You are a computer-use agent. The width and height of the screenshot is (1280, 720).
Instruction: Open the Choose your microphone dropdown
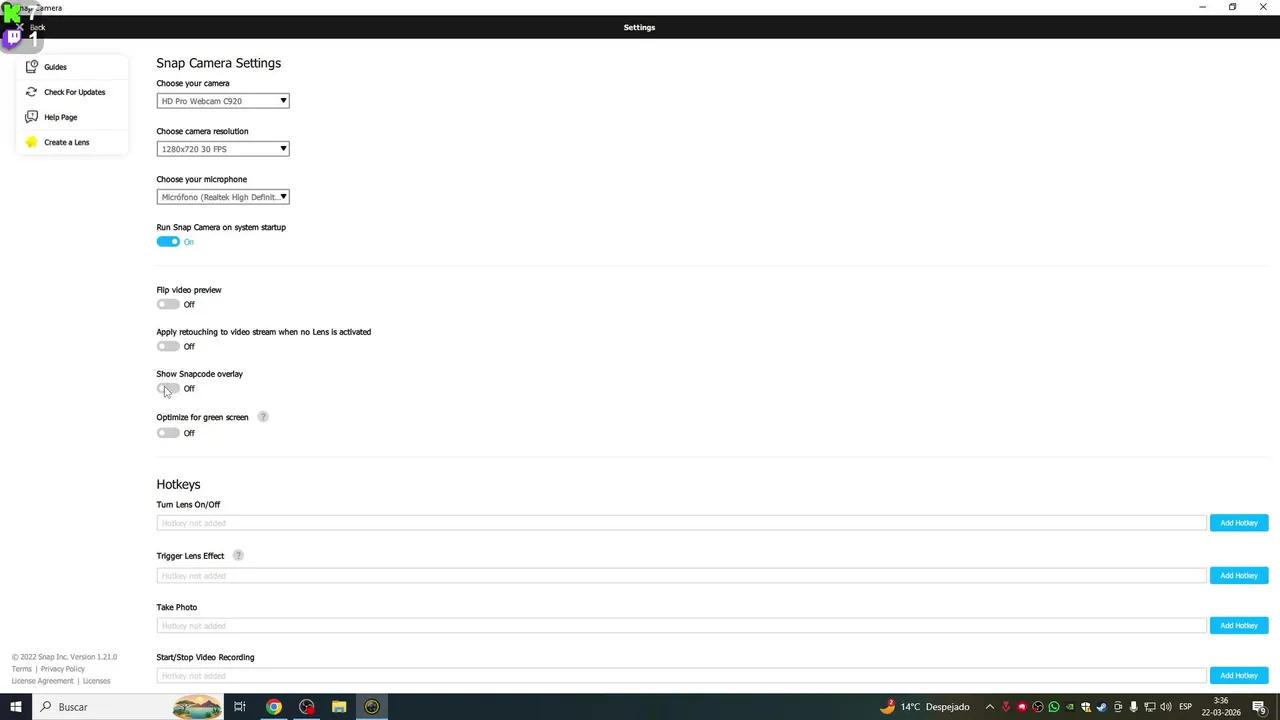coord(223,197)
